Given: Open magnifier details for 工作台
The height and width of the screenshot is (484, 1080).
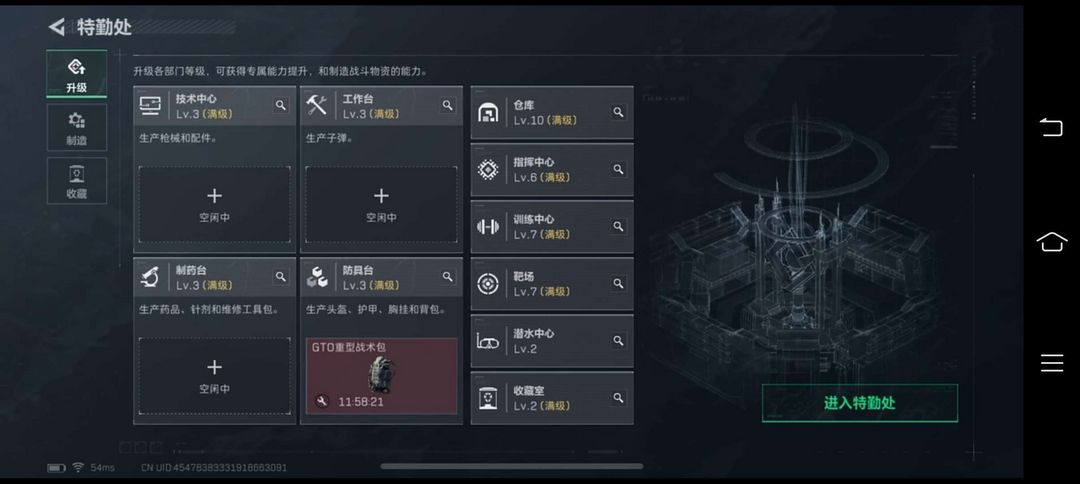Looking at the screenshot, I should [448, 105].
